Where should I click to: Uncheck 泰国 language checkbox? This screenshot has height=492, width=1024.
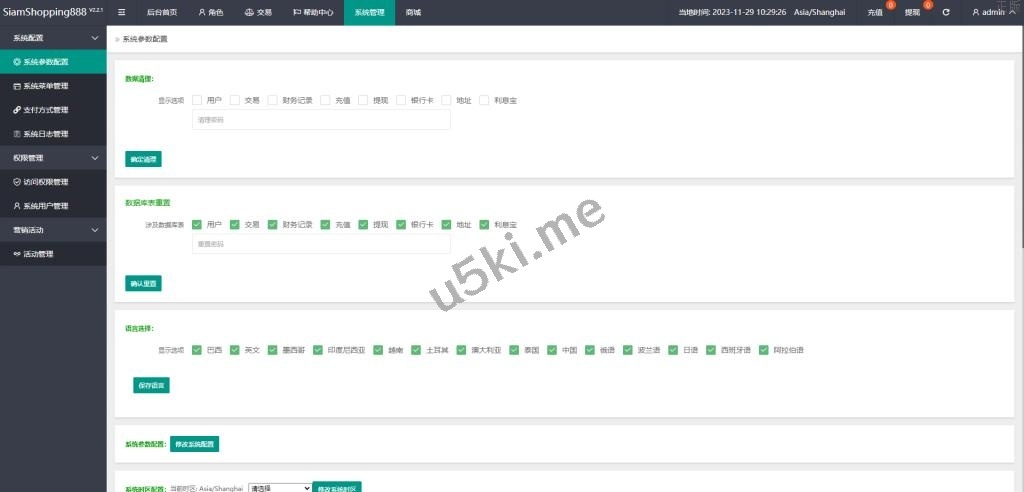(512, 350)
